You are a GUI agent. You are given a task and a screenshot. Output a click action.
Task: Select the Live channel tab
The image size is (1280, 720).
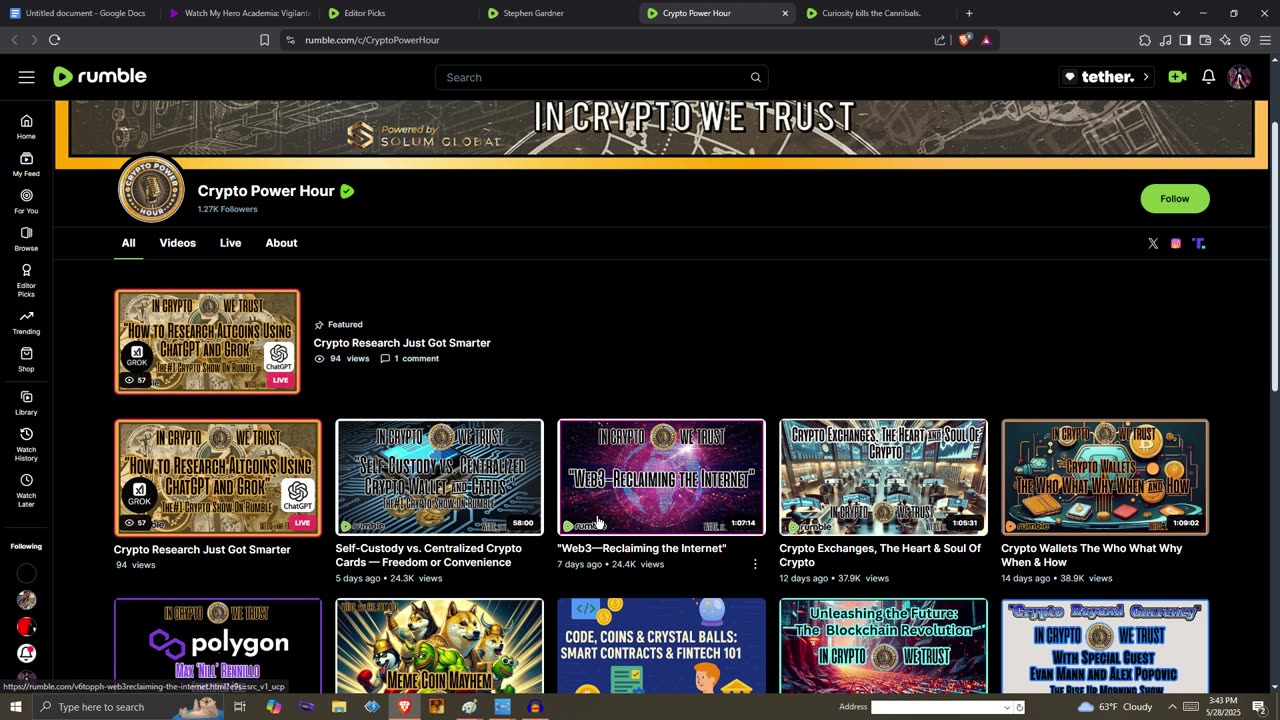(230, 243)
